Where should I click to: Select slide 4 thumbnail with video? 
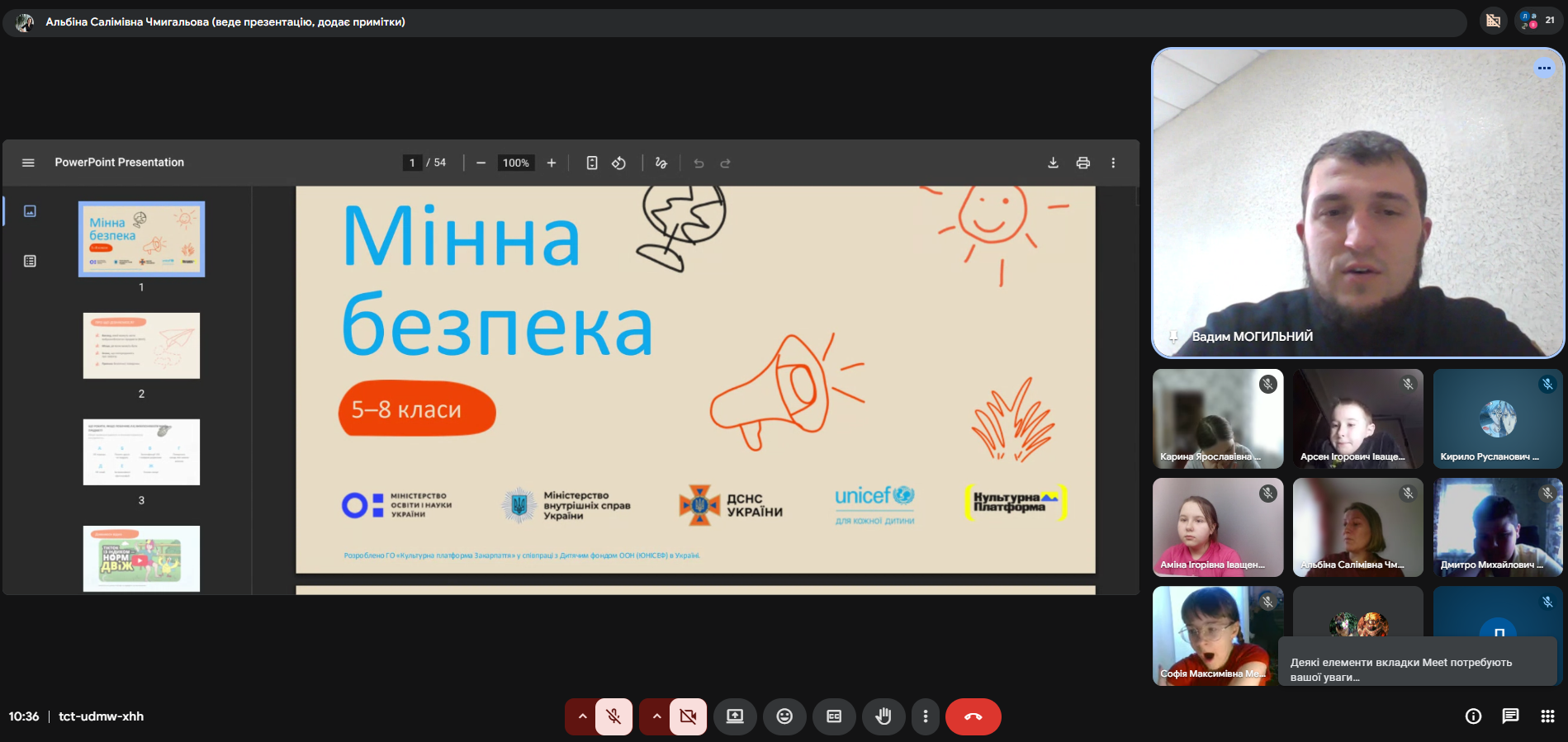coord(141,559)
